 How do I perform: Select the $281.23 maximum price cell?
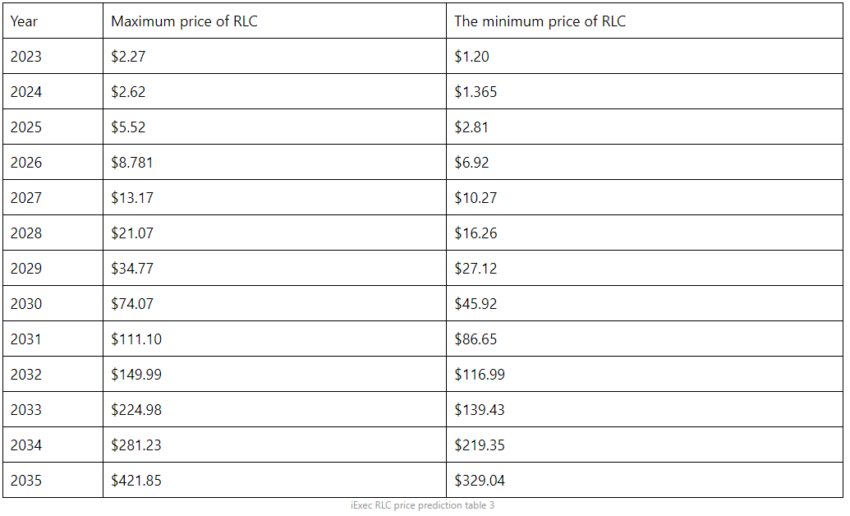[x=275, y=444]
